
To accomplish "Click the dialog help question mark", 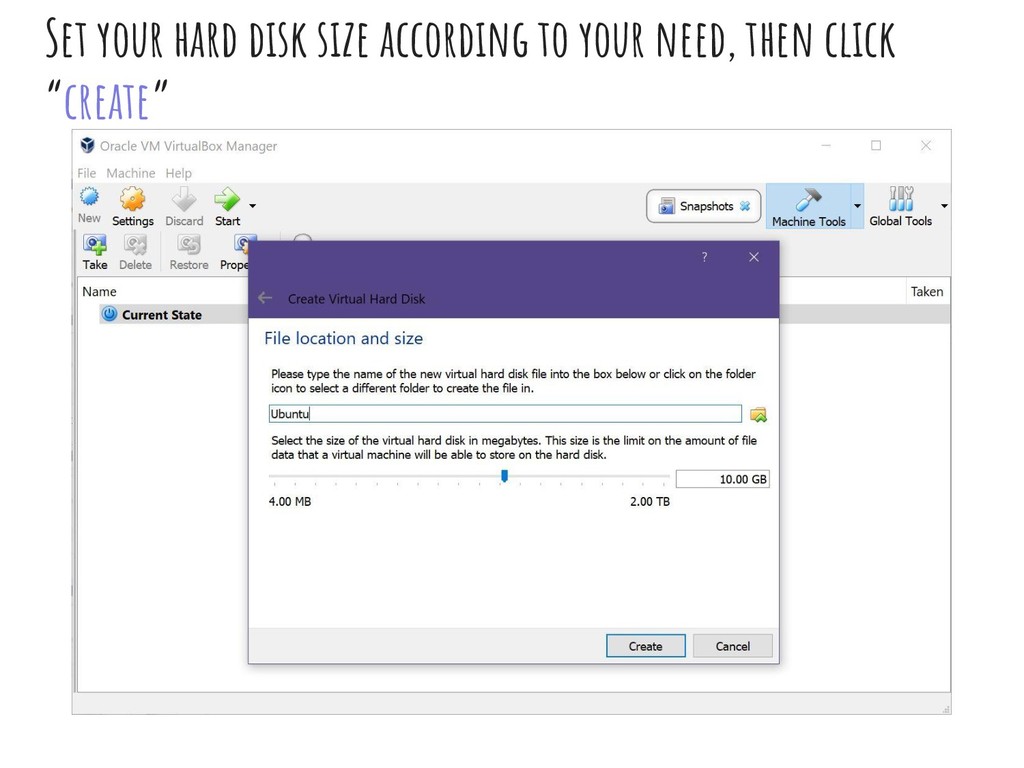I will pos(704,257).
